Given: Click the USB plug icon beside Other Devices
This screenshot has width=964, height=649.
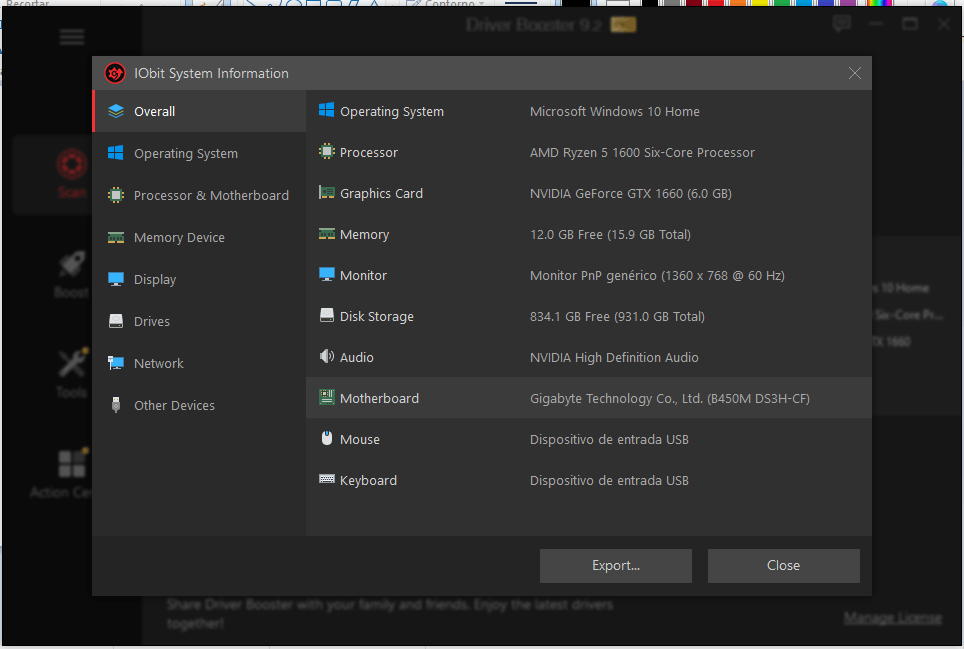Looking at the screenshot, I should (116, 405).
